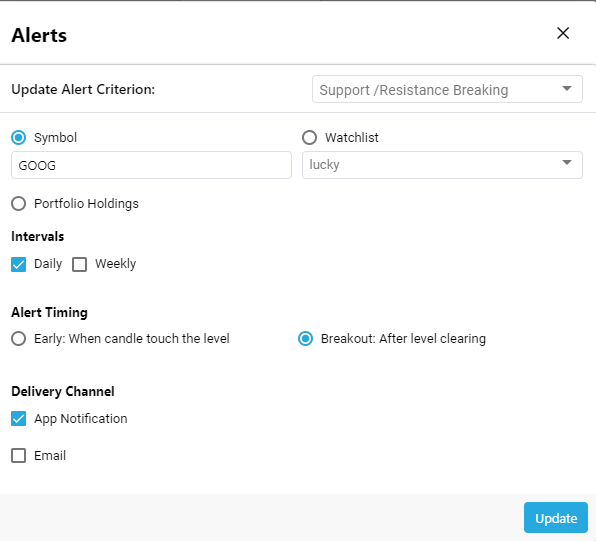Choose Portfolio Holdings radio option
This screenshot has width=596, height=541.
pos(19,204)
